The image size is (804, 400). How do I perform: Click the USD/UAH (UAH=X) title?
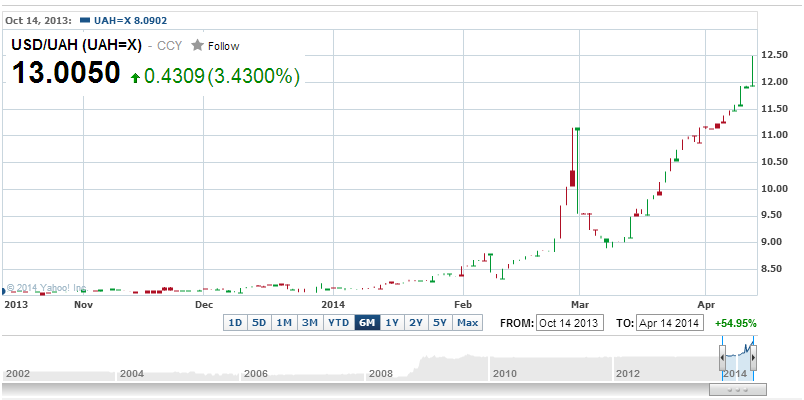pyautogui.click(x=76, y=46)
